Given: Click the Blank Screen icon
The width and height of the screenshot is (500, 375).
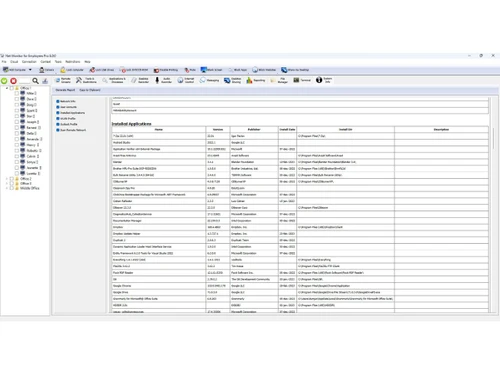Looking at the screenshot, I should coord(203,70).
